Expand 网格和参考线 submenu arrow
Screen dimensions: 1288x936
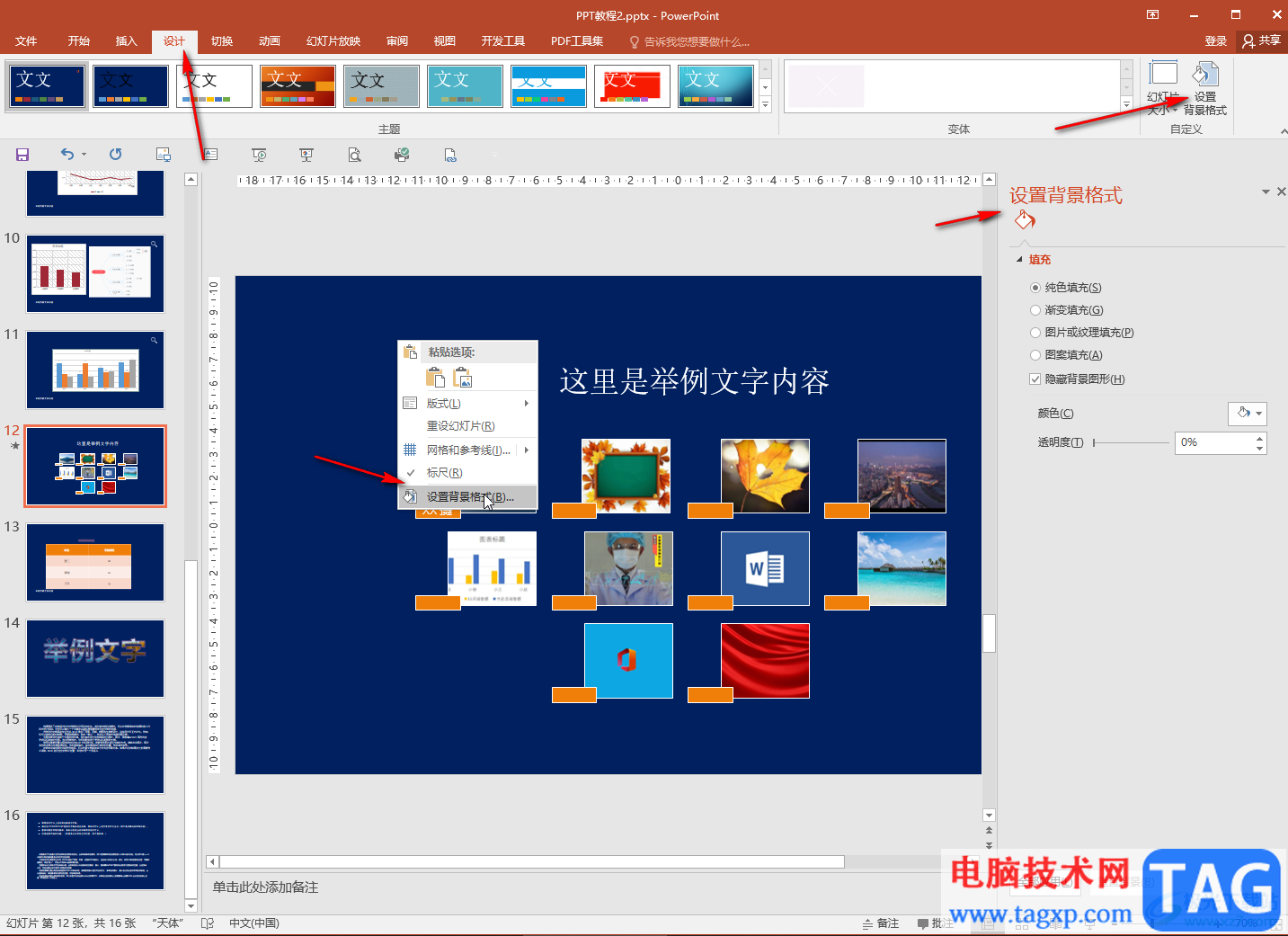527,450
